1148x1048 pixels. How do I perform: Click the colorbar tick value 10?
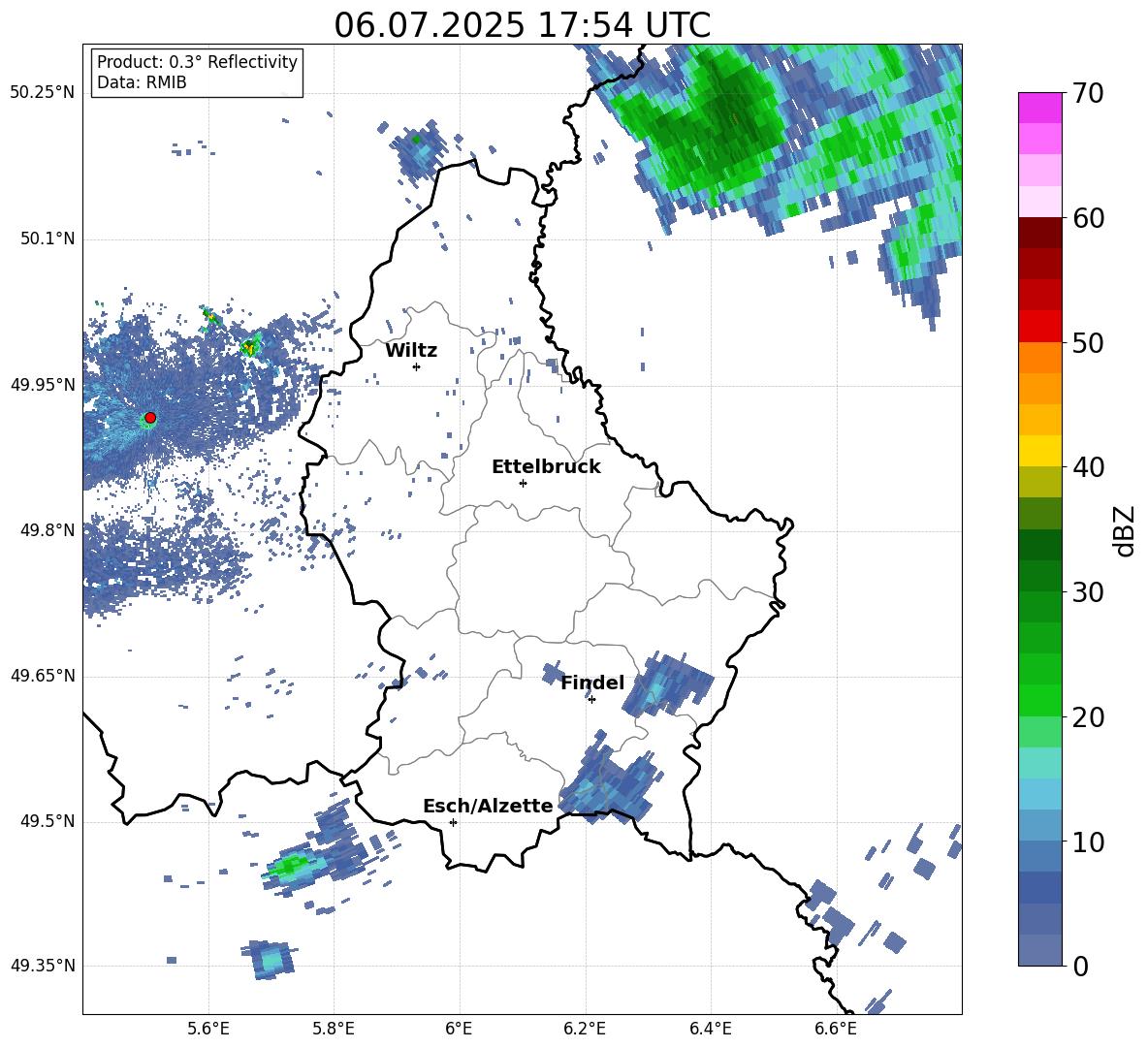[x=1088, y=842]
